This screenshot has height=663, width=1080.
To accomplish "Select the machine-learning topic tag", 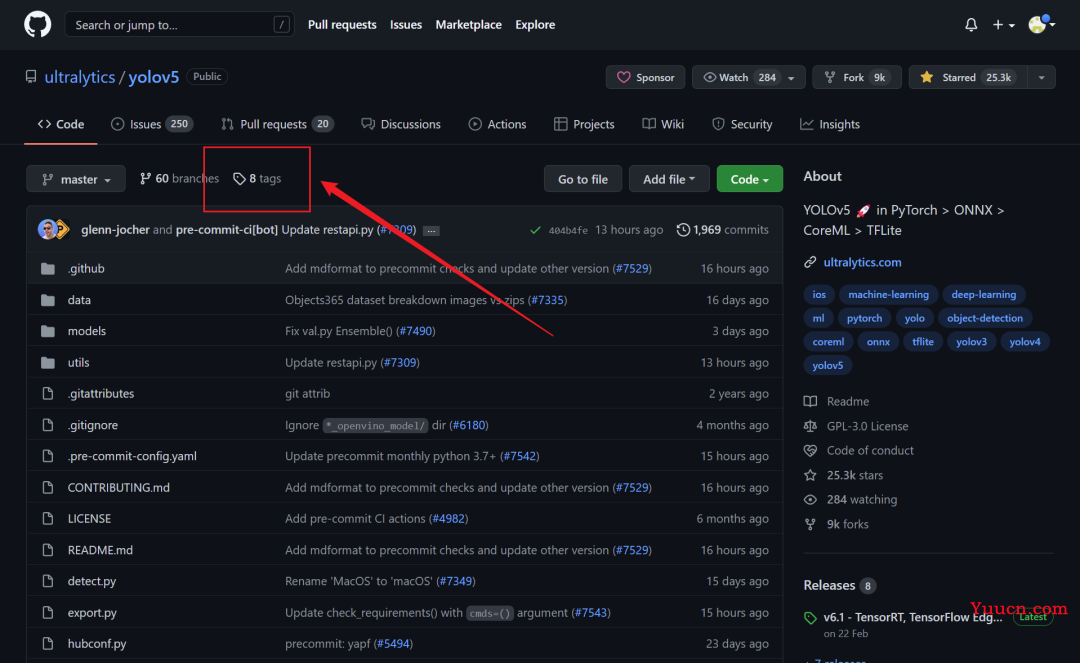I will [x=889, y=295].
